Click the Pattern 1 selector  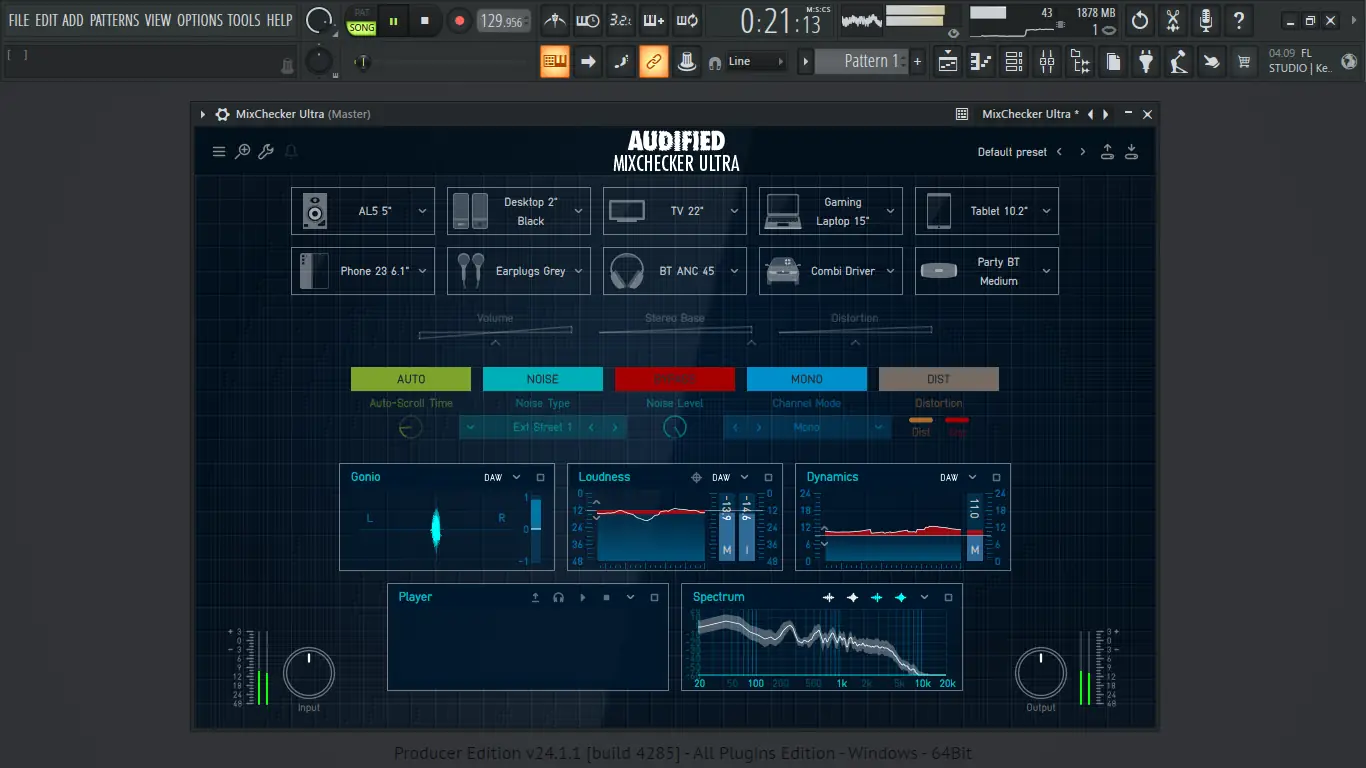(x=862, y=61)
